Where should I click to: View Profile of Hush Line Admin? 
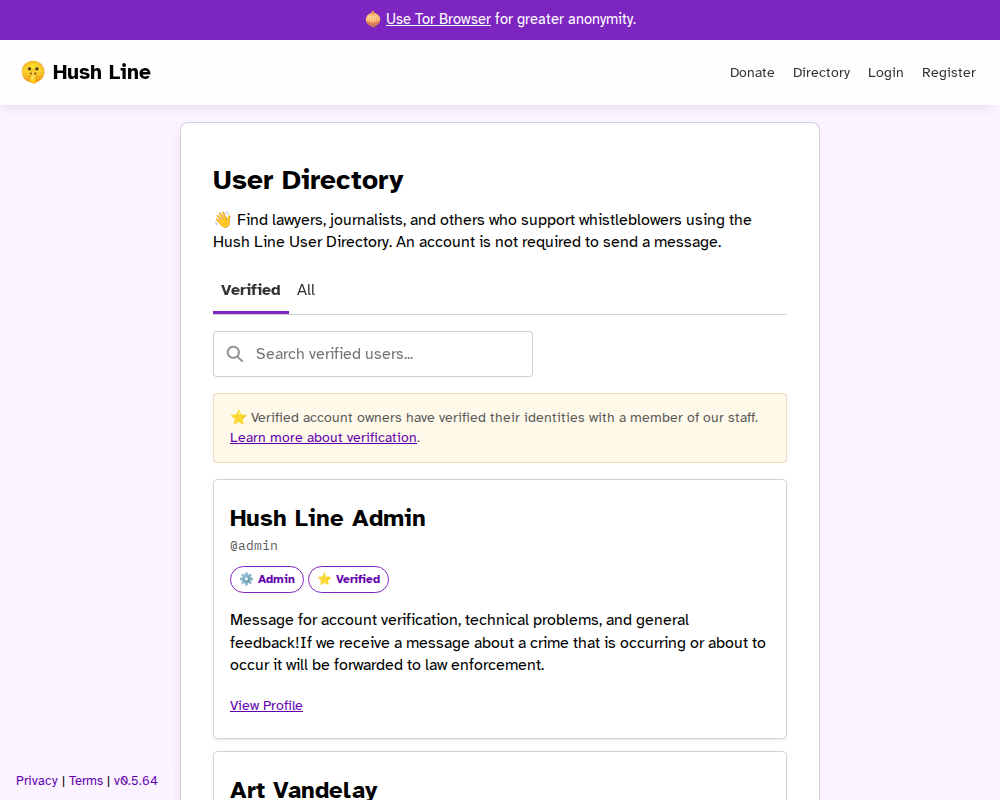coord(266,706)
